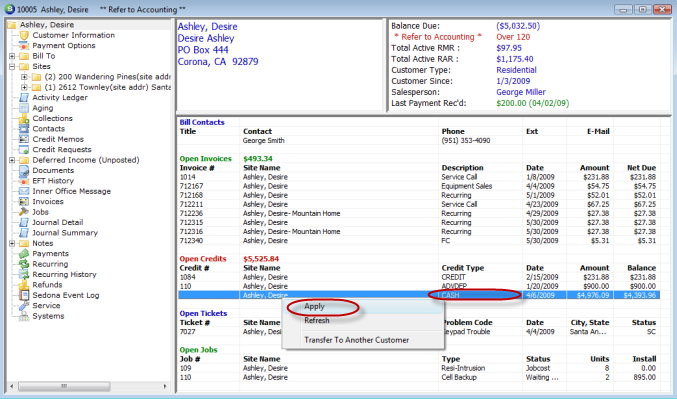This screenshot has height=399, width=677.
Task: Collapse the Sites tree node
Action: point(12,66)
